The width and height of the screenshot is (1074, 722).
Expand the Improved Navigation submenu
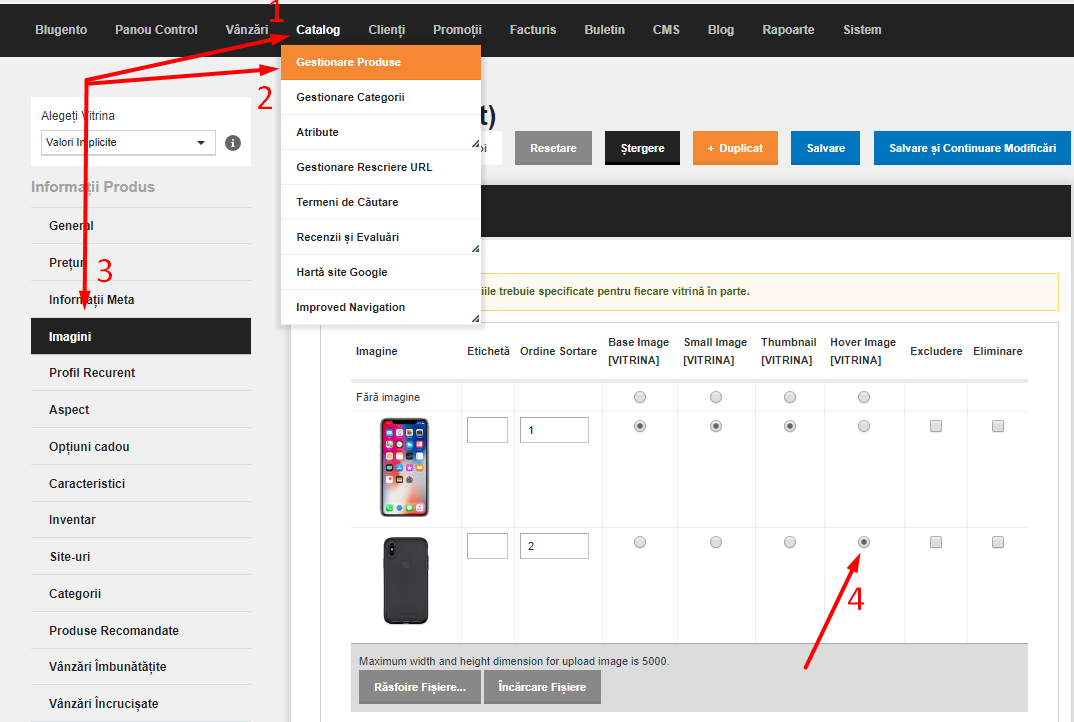381,307
